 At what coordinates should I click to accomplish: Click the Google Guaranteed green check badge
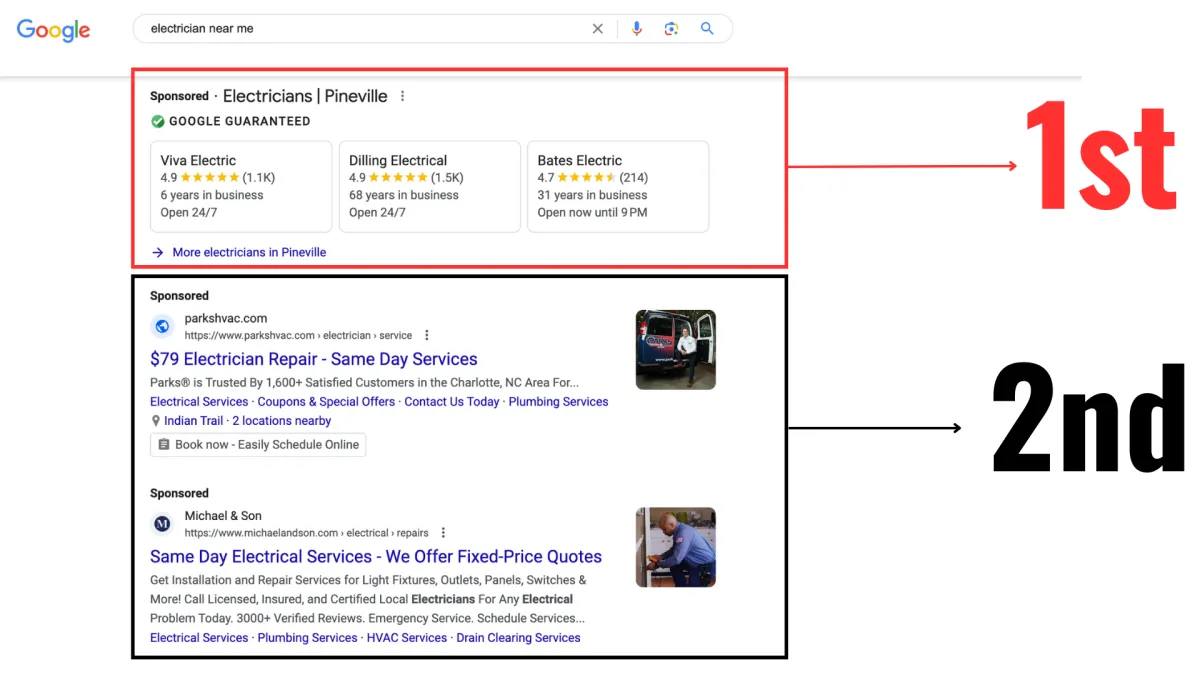click(158, 122)
